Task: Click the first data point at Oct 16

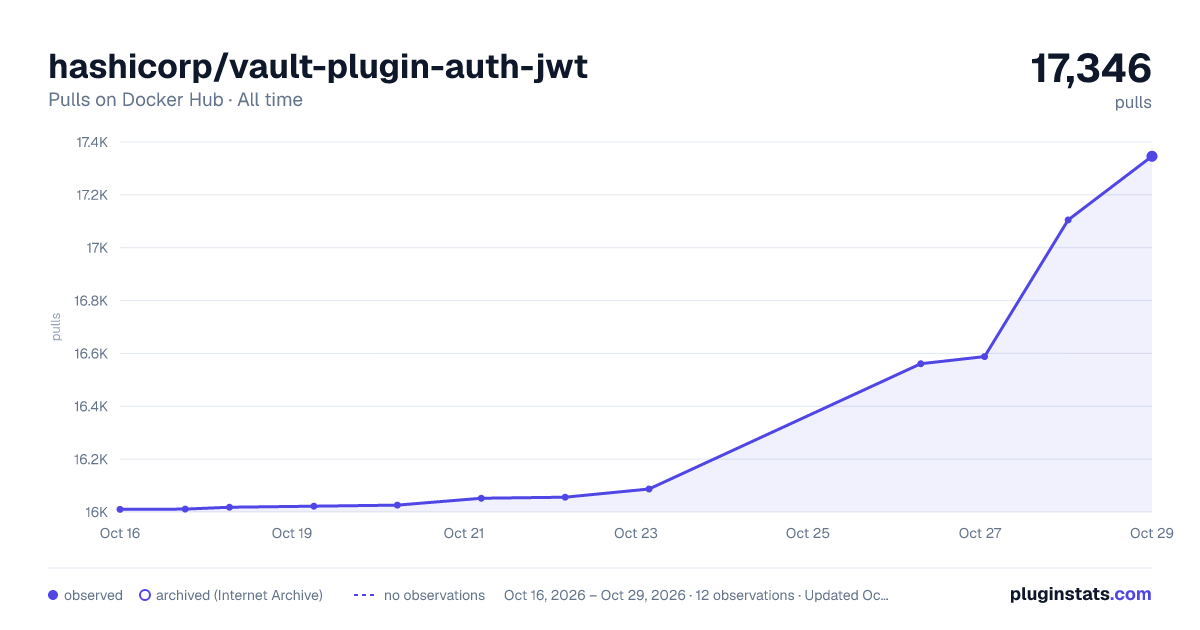Action: [120, 509]
